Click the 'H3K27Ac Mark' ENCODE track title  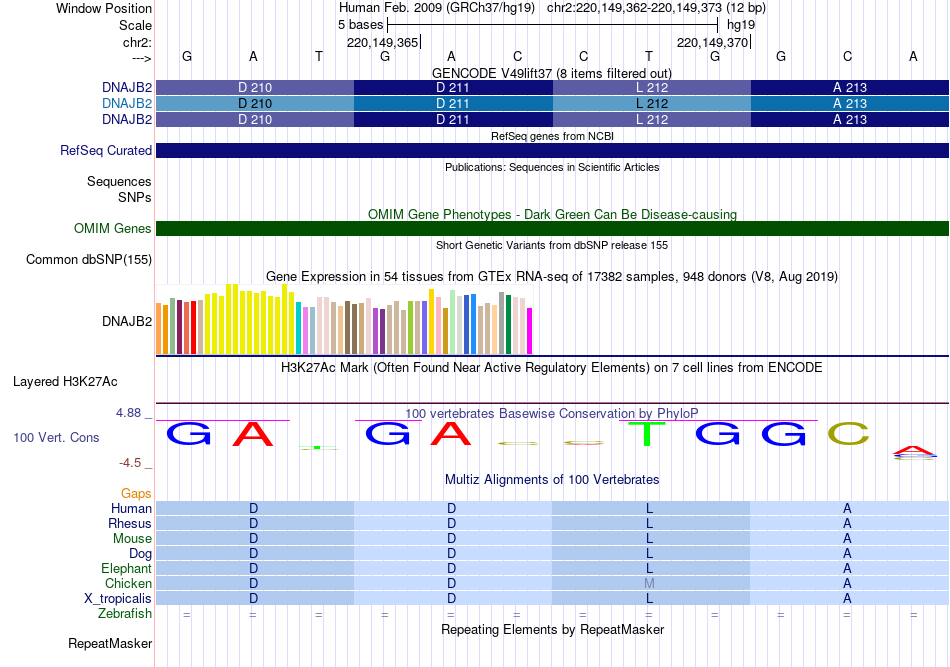click(x=552, y=368)
